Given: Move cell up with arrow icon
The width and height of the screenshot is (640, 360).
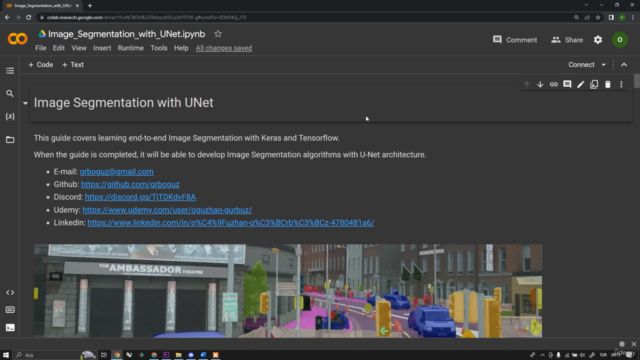Looking at the screenshot, I should tap(527, 84).
